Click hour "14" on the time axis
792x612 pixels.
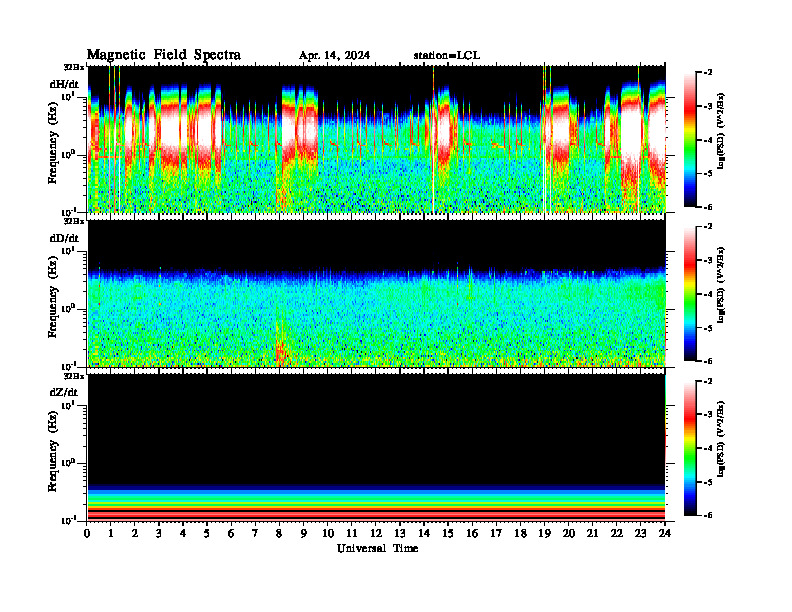click(424, 533)
